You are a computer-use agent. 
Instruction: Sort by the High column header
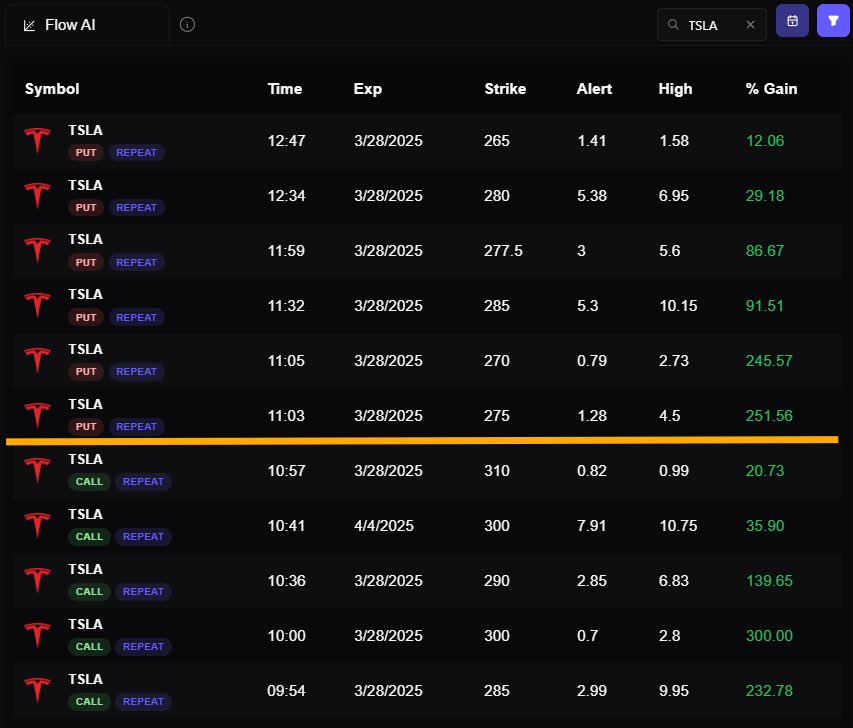click(675, 89)
